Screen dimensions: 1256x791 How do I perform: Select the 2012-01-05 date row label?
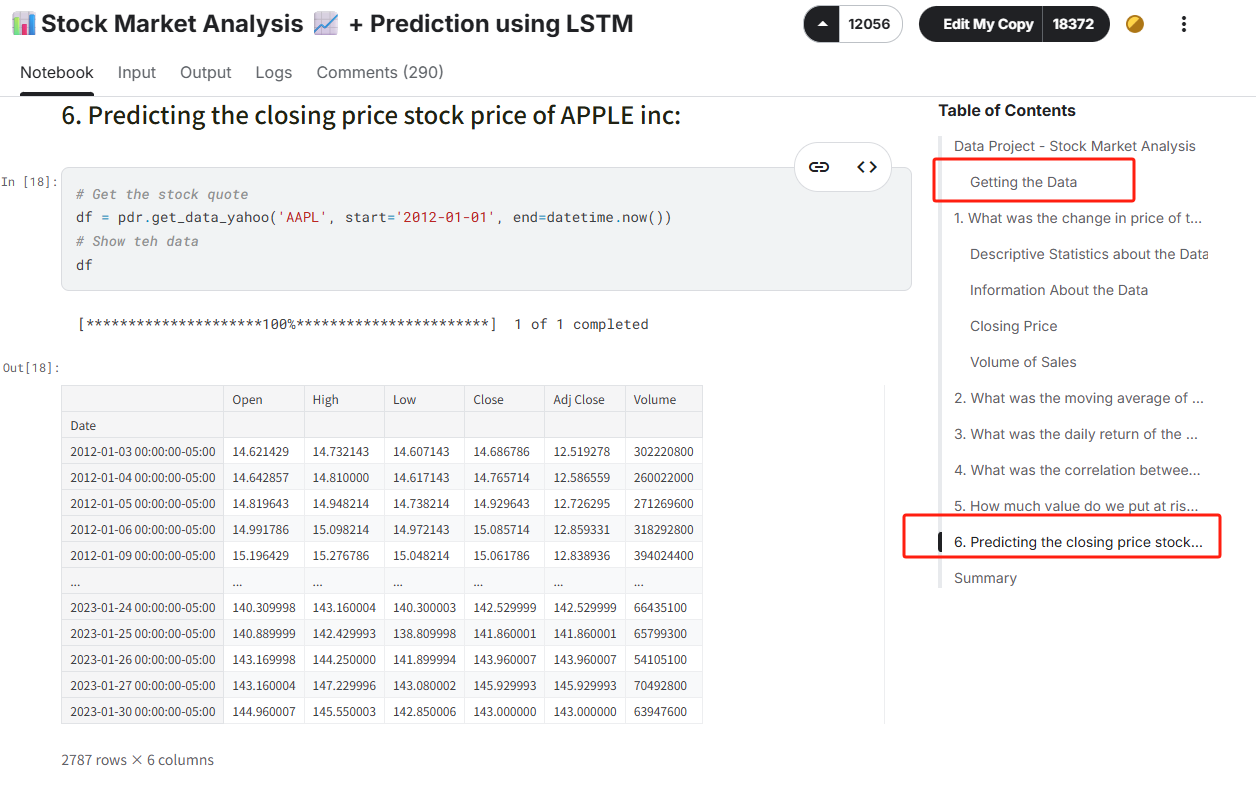(142, 503)
